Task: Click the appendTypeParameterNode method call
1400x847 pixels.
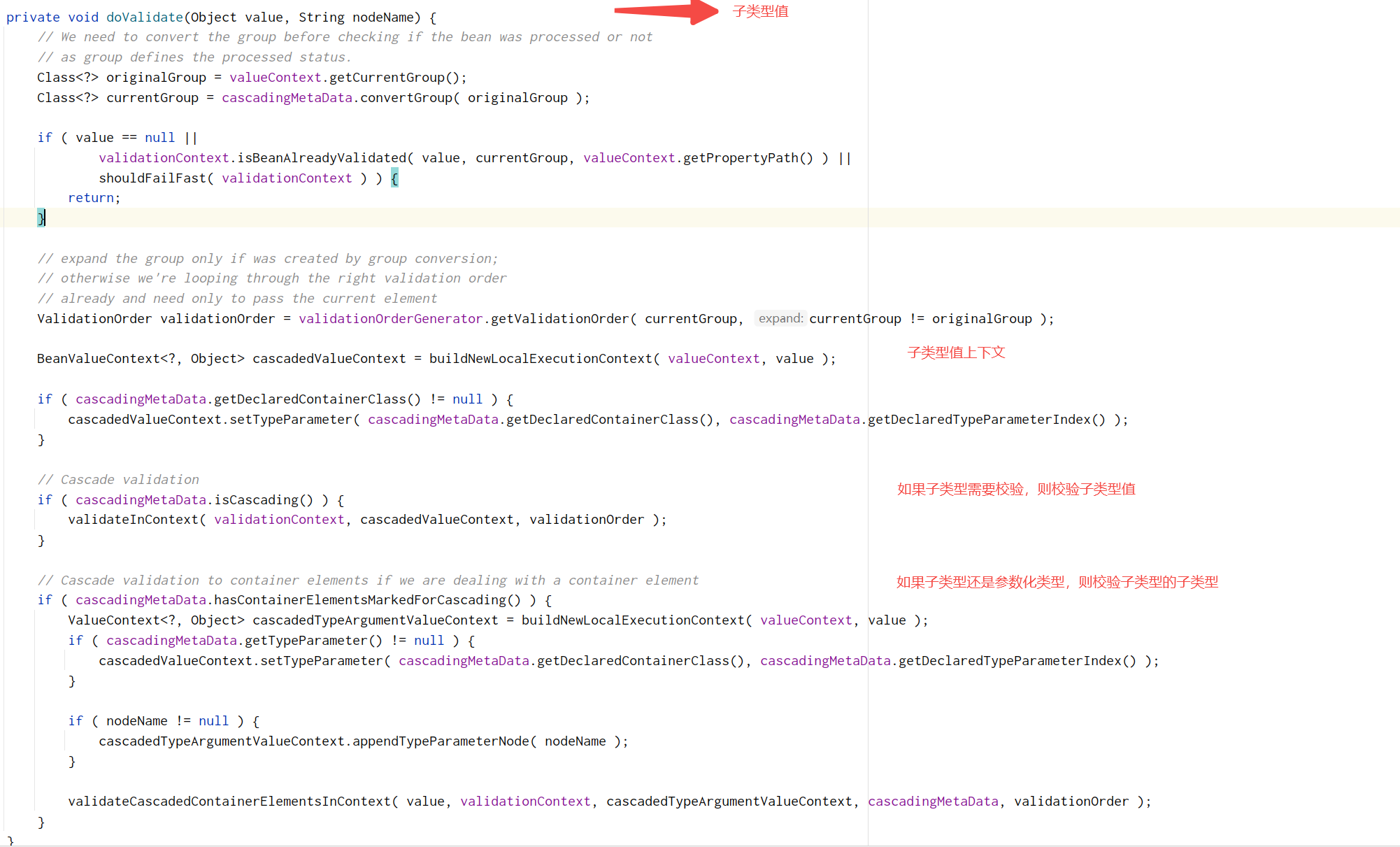Action: click(441, 741)
